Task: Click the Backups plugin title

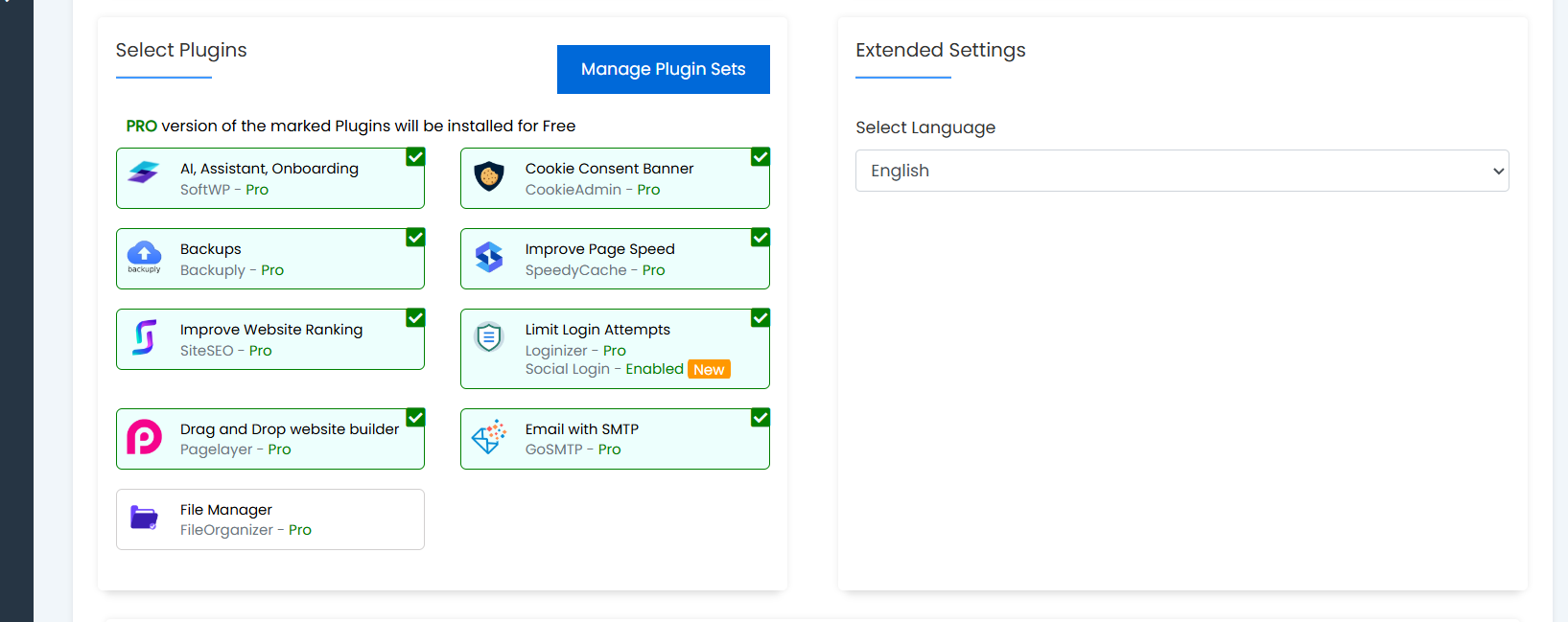Action: 211,249
